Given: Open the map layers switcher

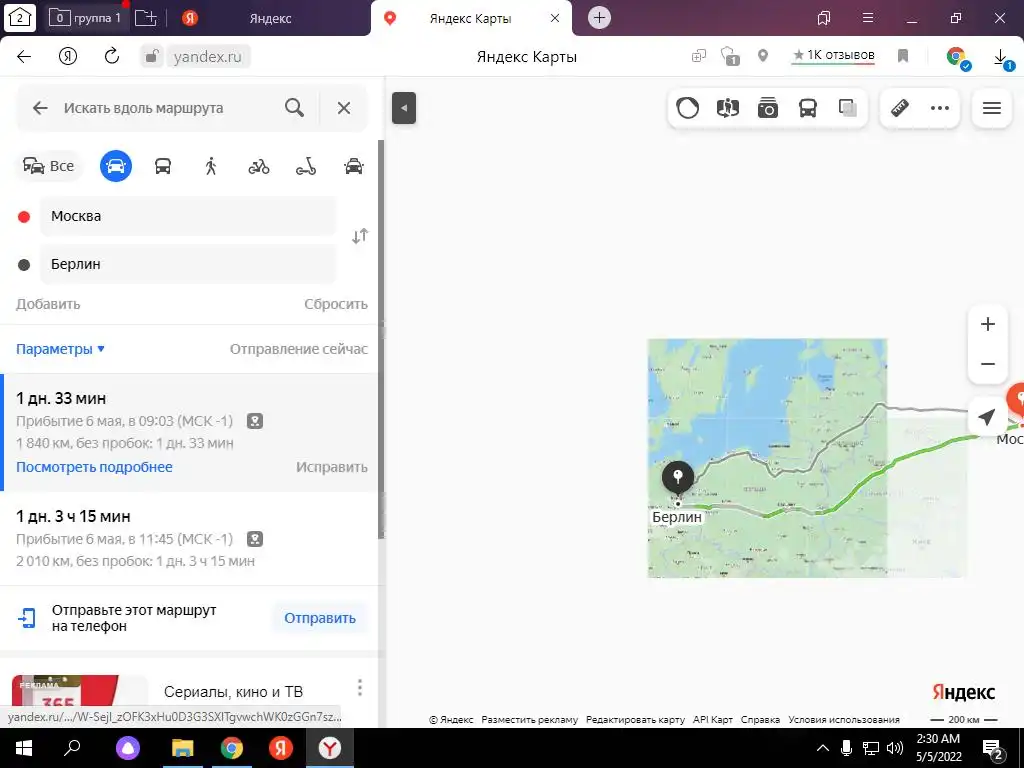Looking at the screenshot, I should [848, 108].
